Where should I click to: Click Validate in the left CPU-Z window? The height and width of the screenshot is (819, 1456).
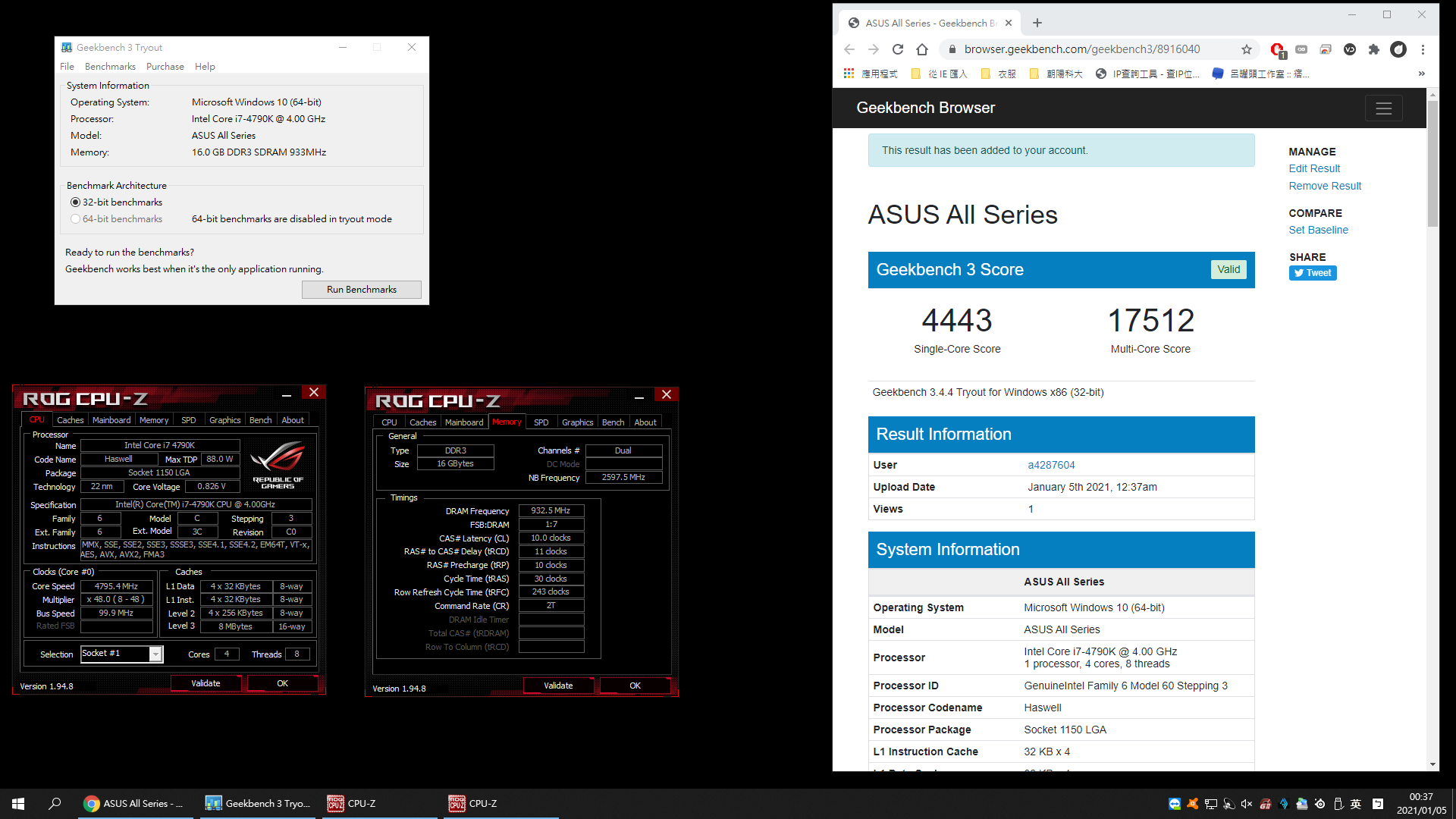pyautogui.click(x=206, y=683)
